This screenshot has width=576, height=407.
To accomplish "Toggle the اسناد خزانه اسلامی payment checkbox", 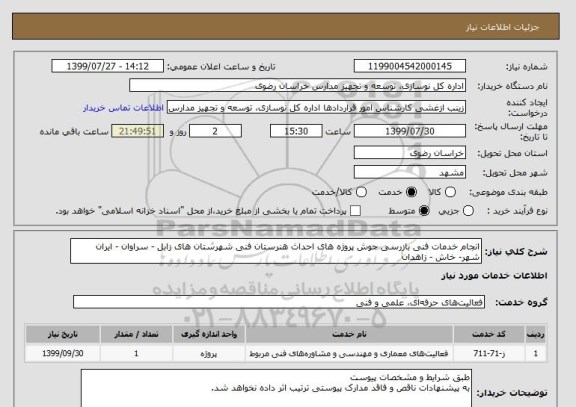I will coord(355,211).
